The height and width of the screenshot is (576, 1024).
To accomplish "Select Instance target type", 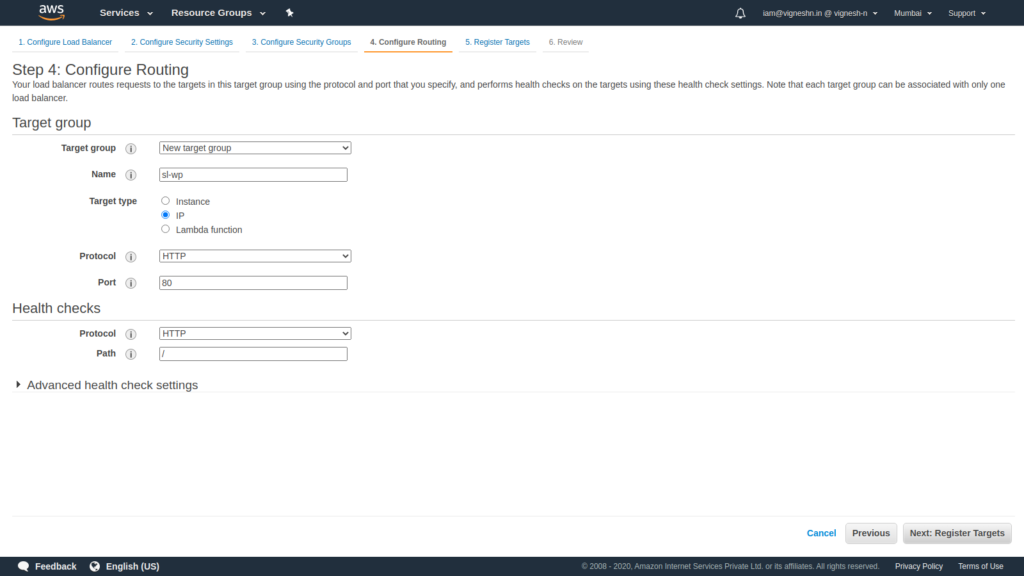I will [165, 201].
